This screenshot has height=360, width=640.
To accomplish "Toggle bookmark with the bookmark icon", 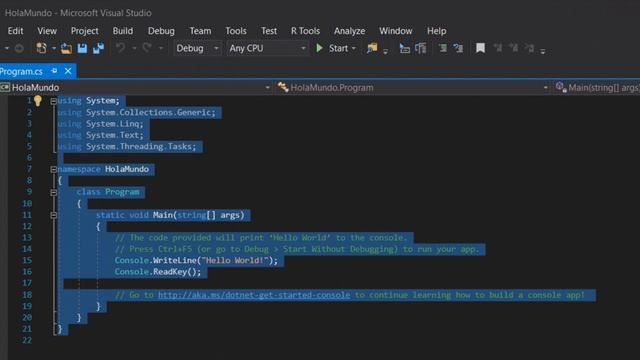I will 480,48.
